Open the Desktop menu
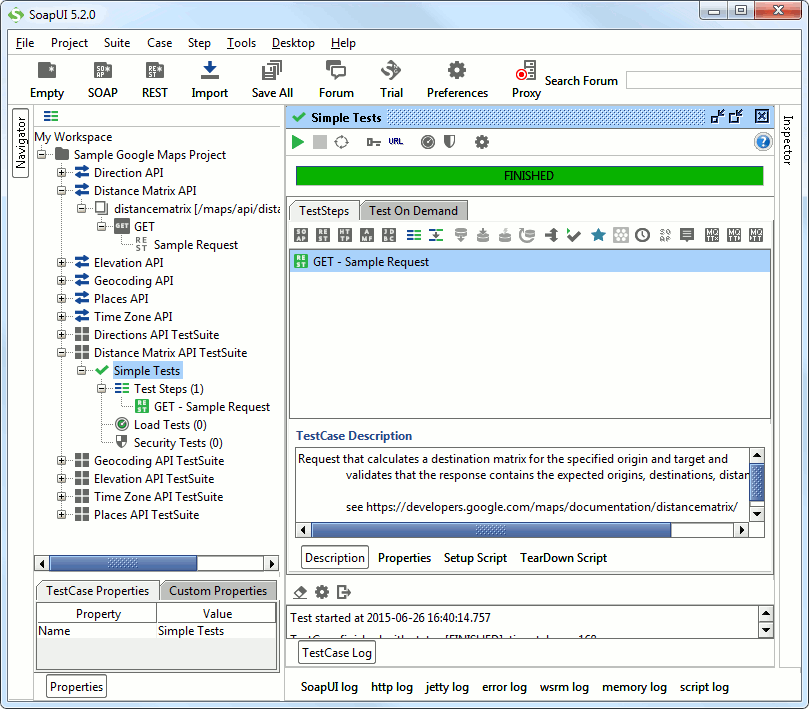Image resolution: width=809 pixels, height=709 pixels. click(293, 43)
